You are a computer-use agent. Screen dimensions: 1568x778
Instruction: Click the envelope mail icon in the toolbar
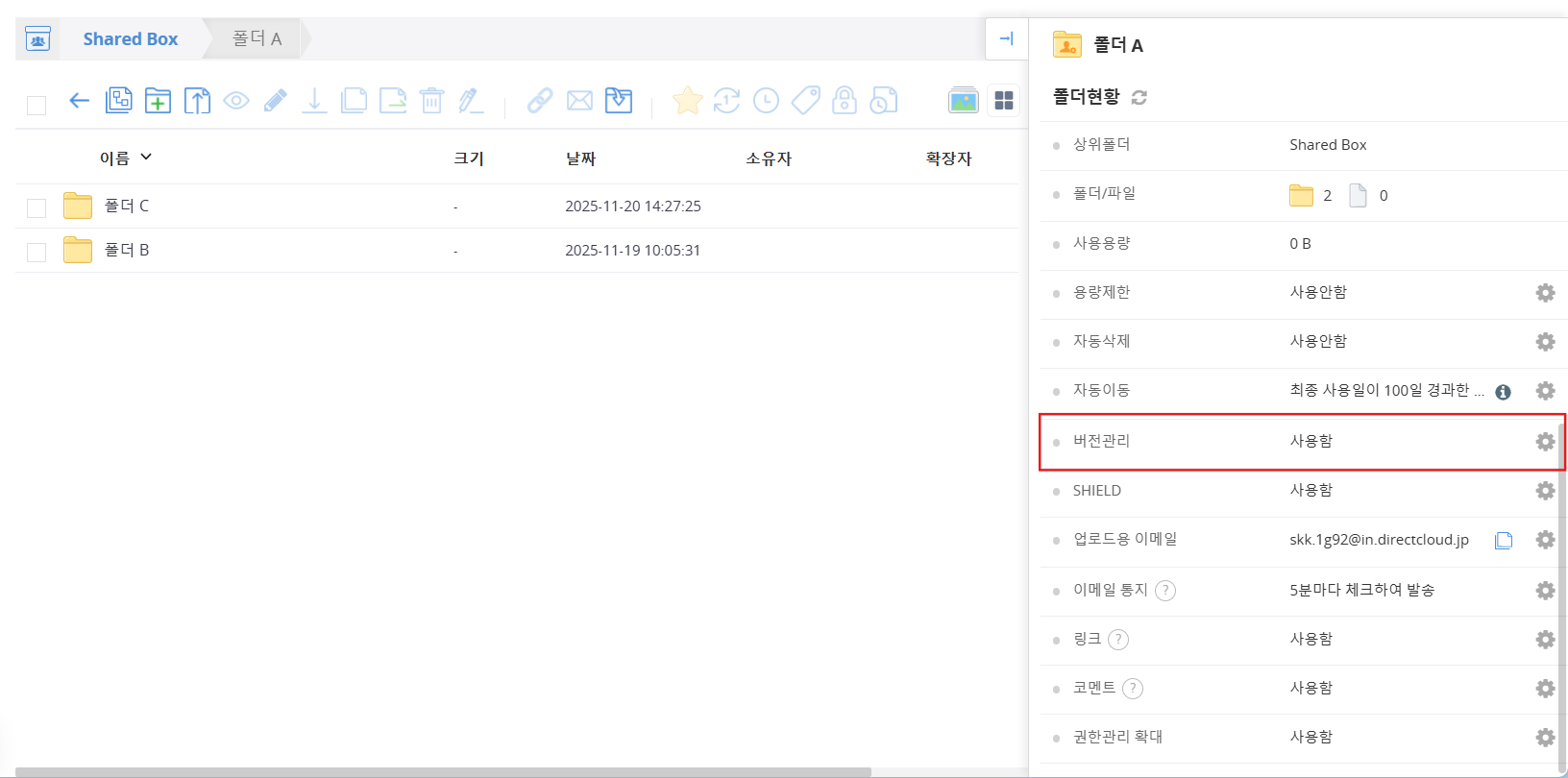pyautogui.click(x=579, y=101)
